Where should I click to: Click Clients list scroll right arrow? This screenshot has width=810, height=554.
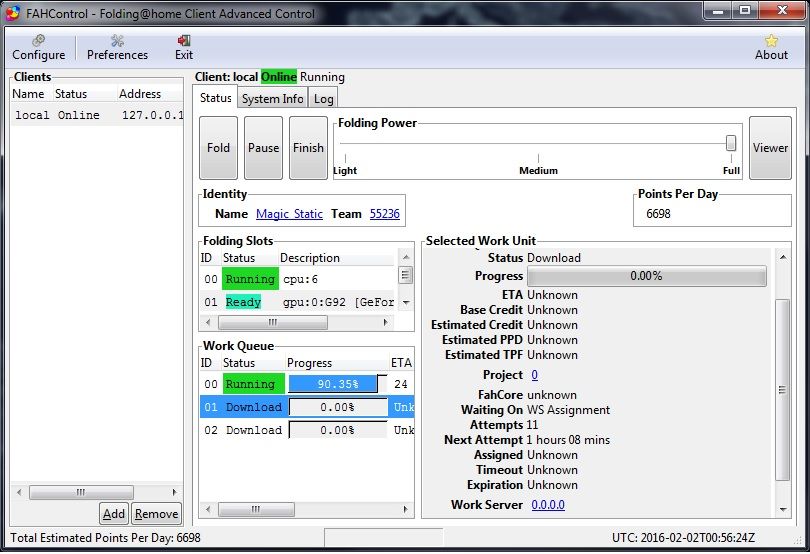[x=175, y=492]
